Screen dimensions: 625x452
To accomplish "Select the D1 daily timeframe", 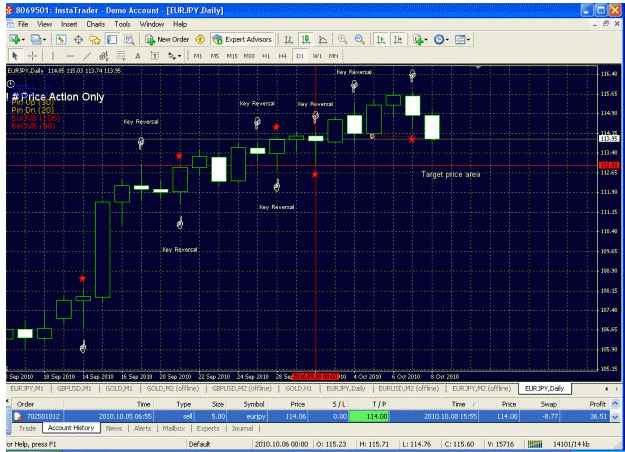I will click(300, 56).
